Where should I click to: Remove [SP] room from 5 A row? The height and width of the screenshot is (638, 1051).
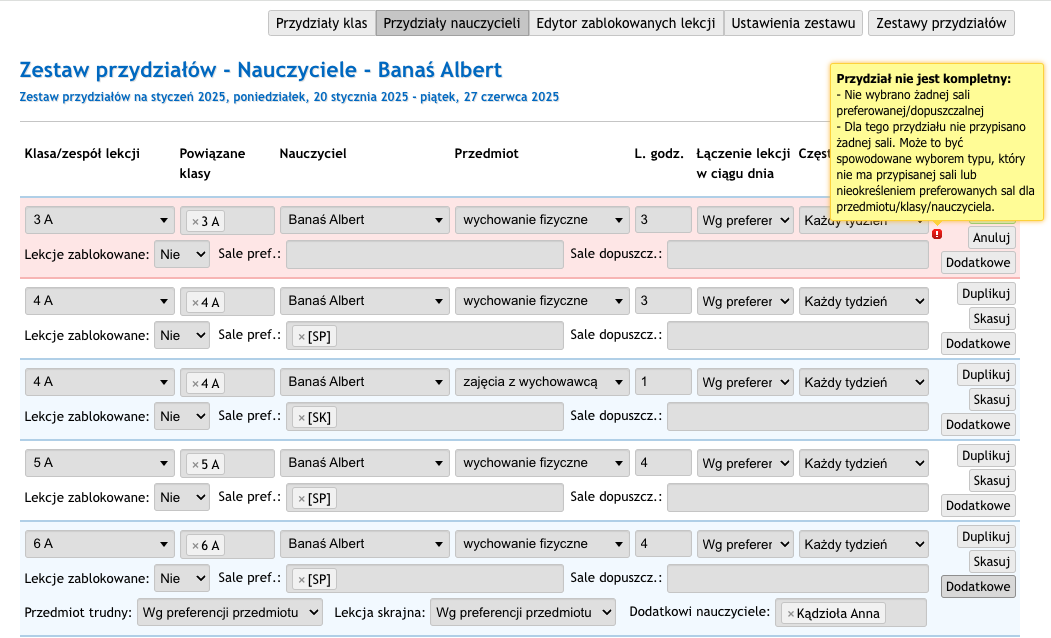(x=302, y=499)
